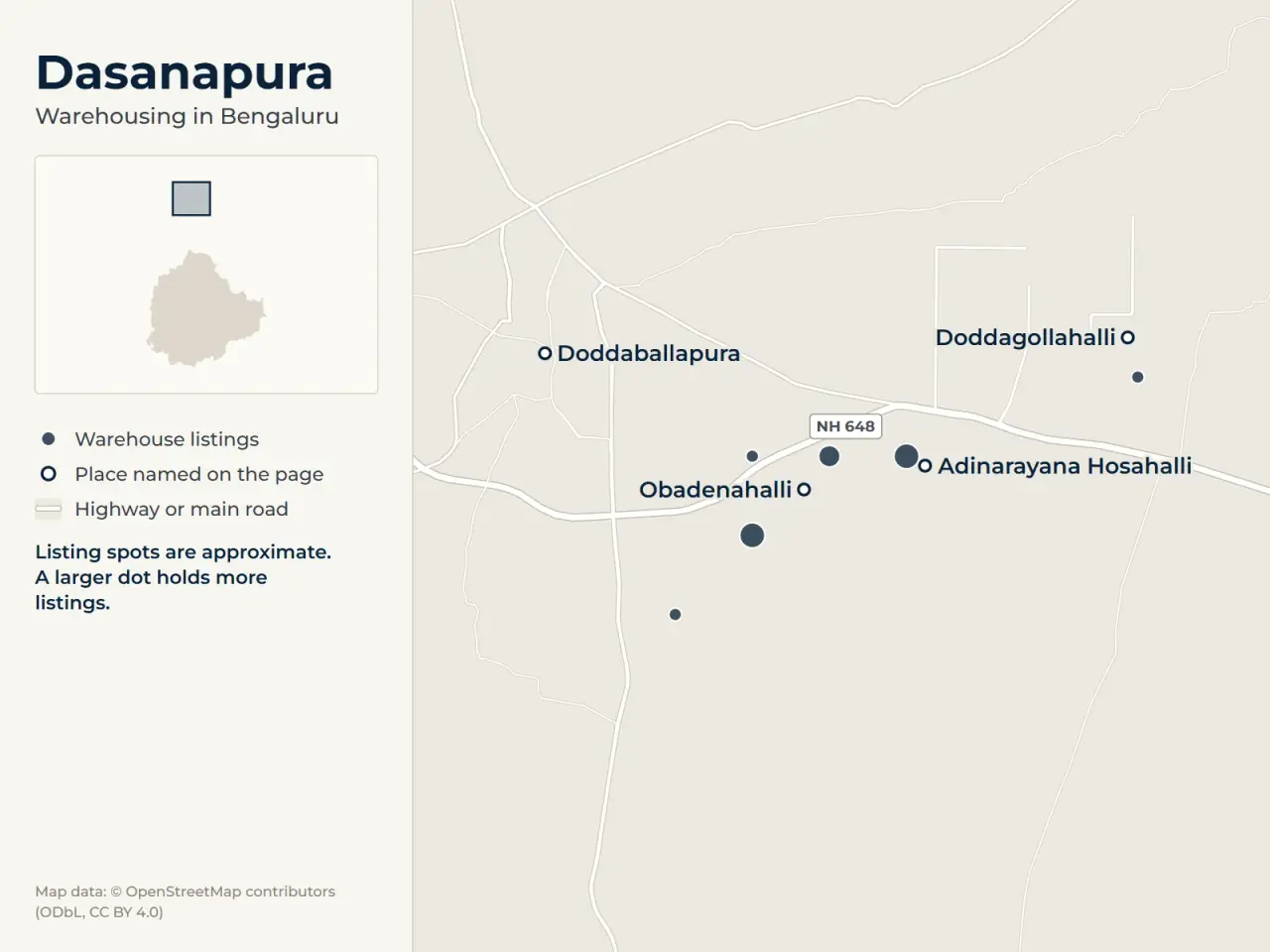Click the Doddaballapura label
The height and width of the screenshot is (952, 1270).
tap(649, 354)
